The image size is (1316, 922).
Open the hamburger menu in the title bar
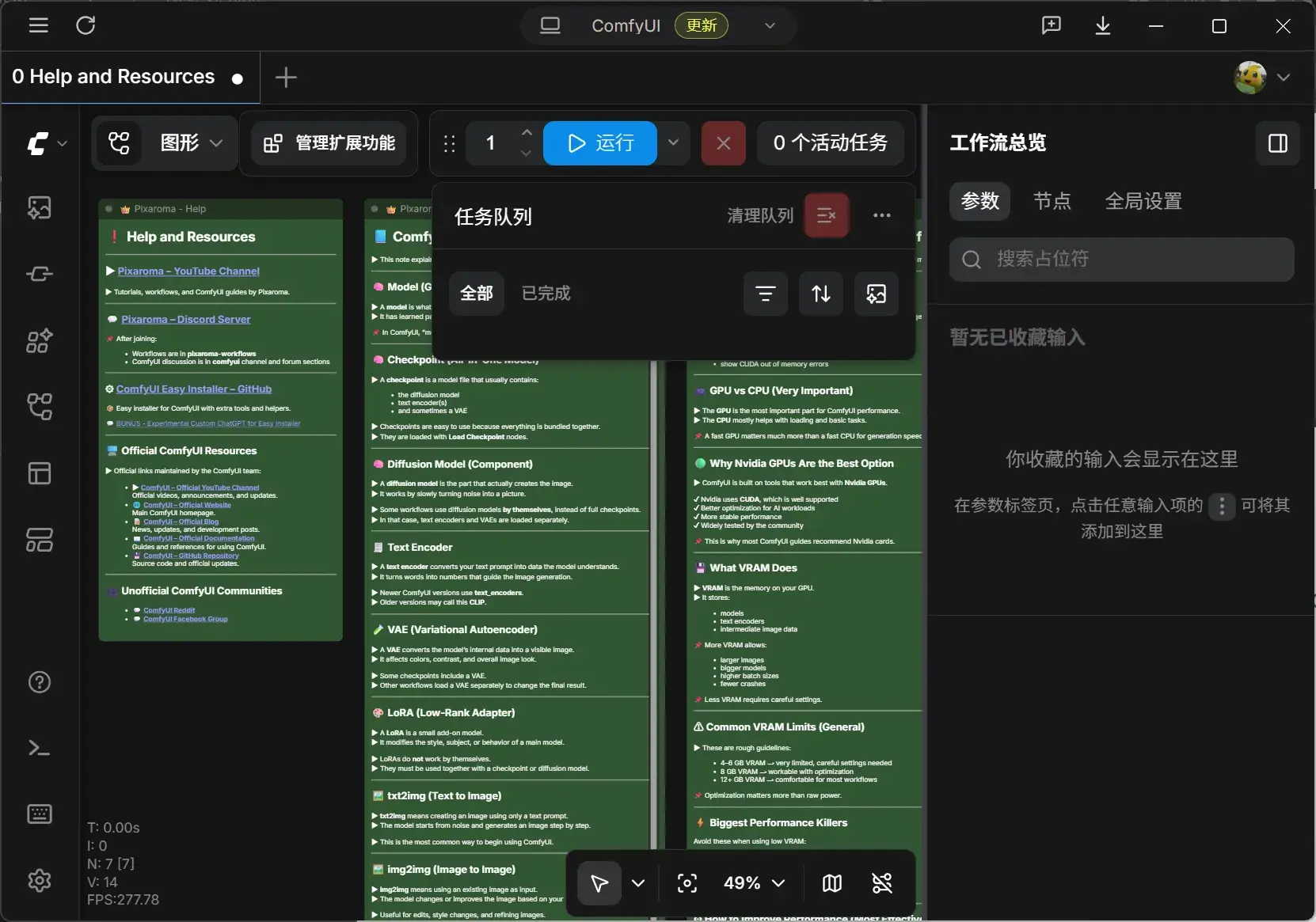[39, 25]
